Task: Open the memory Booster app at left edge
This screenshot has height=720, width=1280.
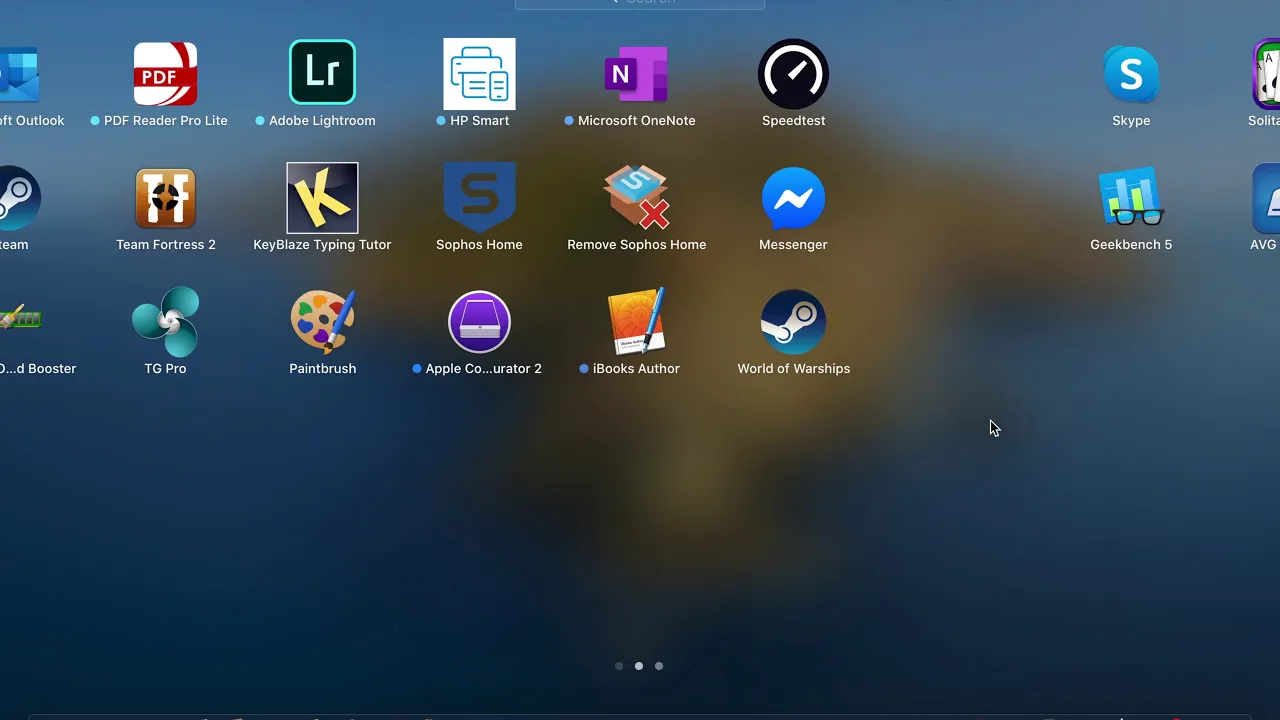Action: click(x=21, y=319)
